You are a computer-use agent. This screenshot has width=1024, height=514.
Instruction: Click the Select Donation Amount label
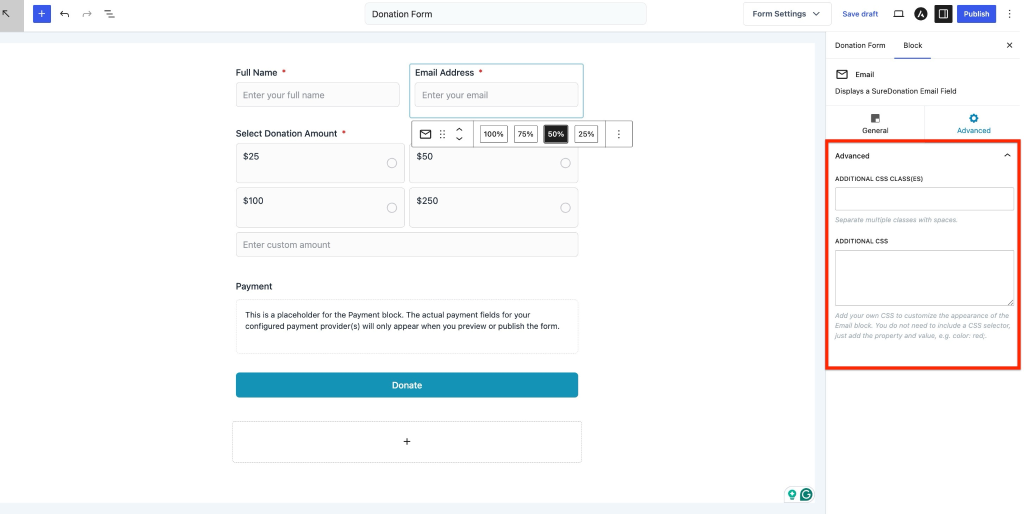pyautogui.click(x=287, y=133)
